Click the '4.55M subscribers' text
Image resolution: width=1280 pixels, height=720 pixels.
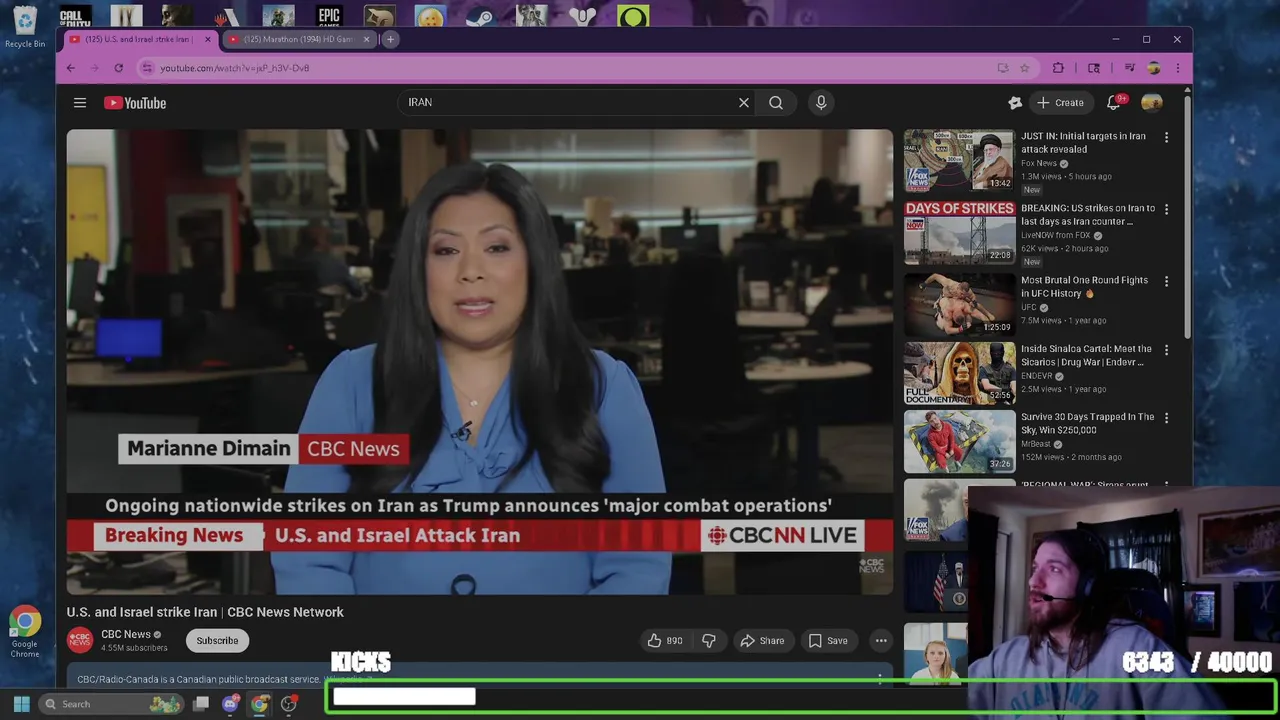[134, 648]
